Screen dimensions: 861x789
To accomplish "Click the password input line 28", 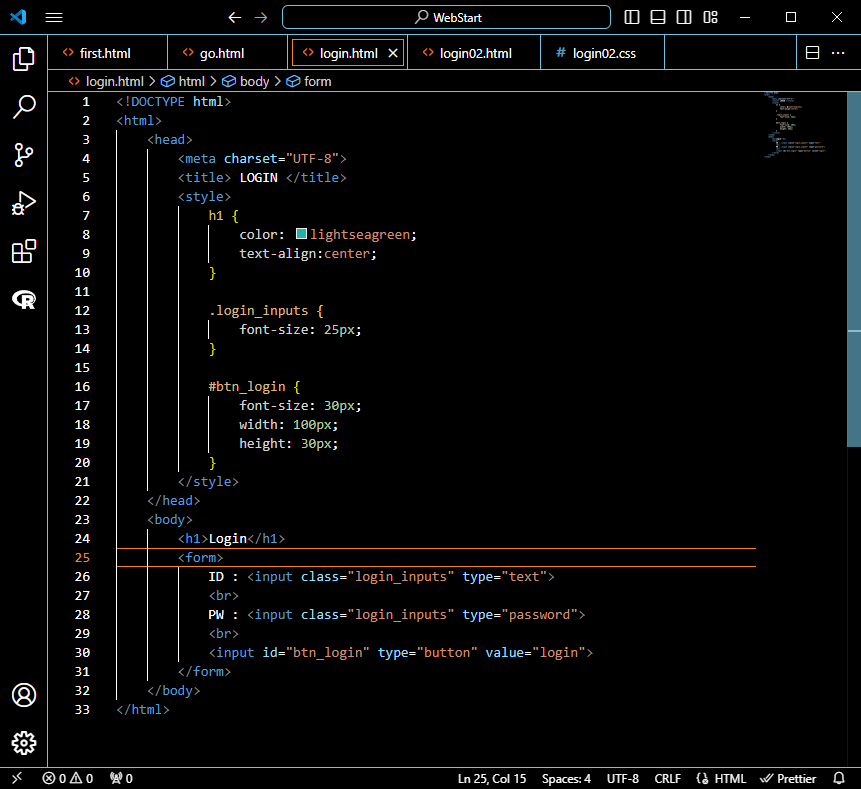I will click(396, 614).
